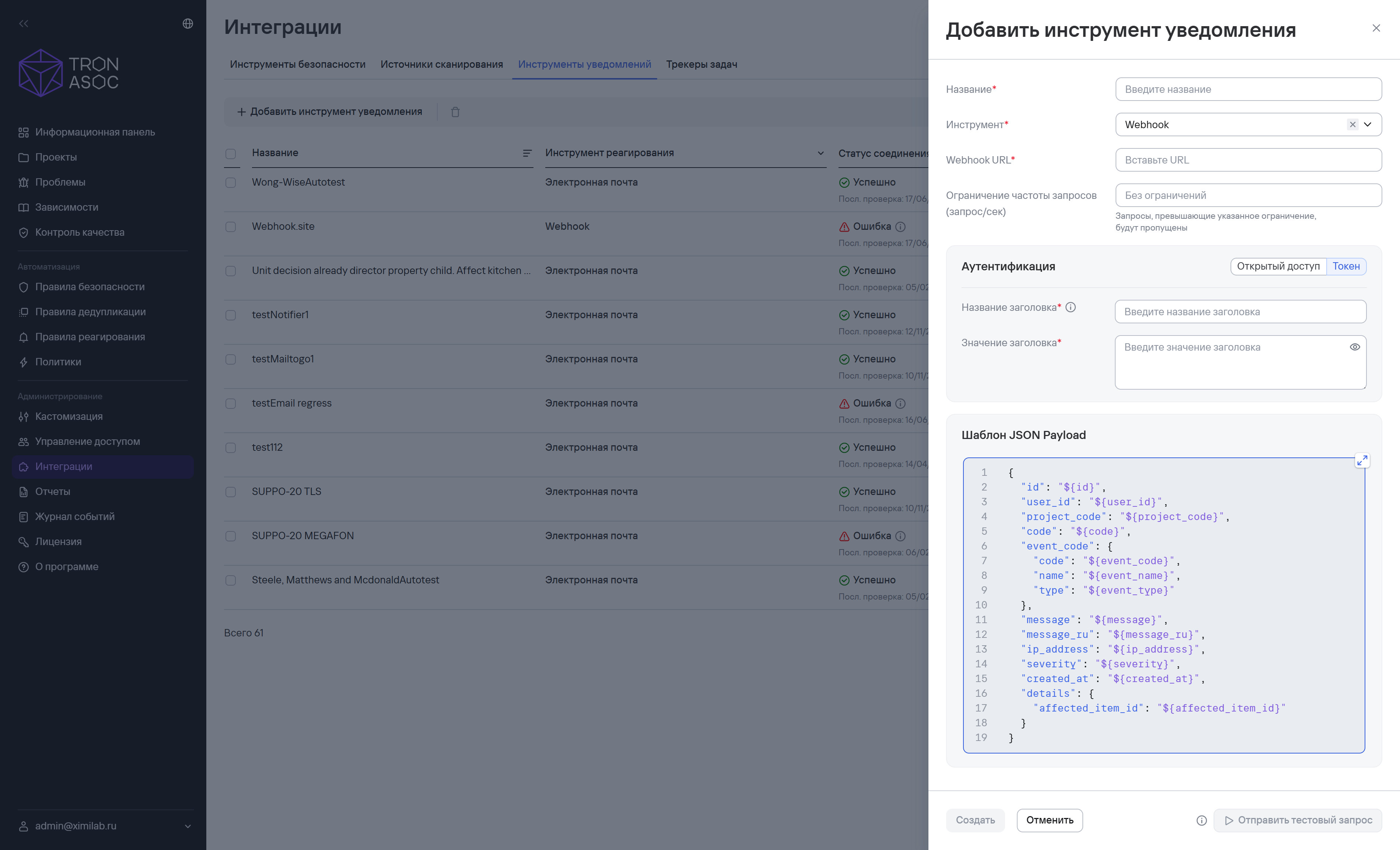
Task: Focus the Название заголовка input field
Action: coord(1240,312)
